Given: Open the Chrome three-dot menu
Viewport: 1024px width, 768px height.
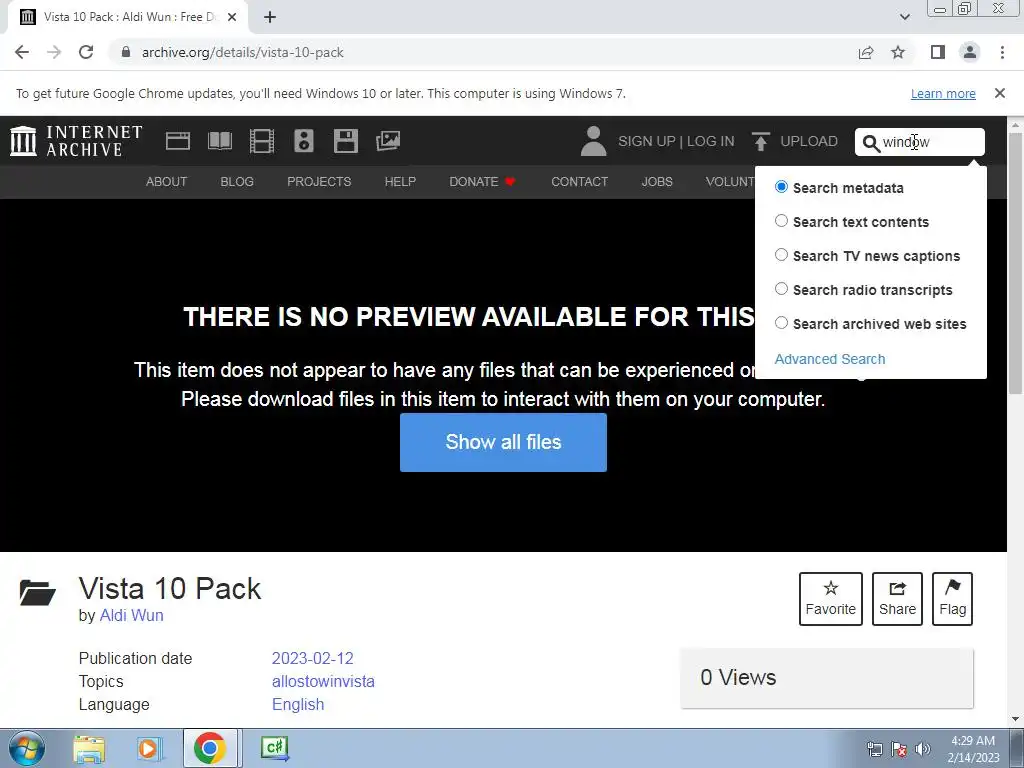Looking at the screenshot, I should tap(1002, 52).
